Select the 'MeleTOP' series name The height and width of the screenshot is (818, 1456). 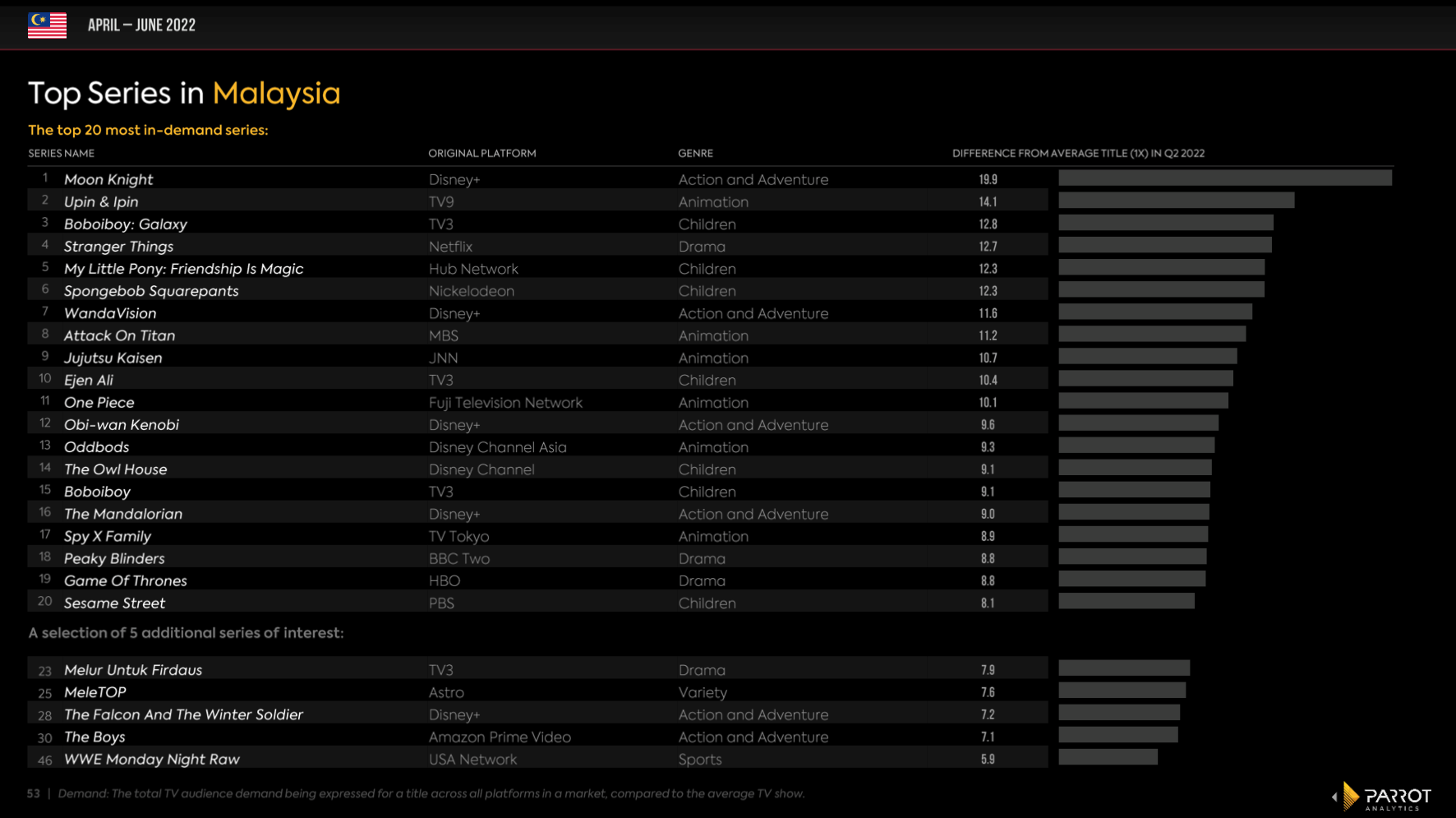pyautogui.click(x=95, y=692)
